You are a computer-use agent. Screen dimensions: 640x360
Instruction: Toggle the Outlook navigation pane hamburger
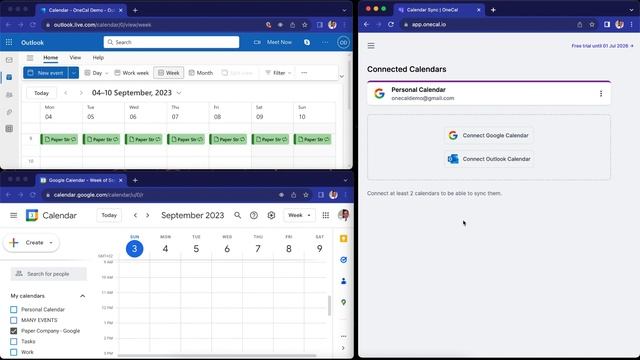30,58
